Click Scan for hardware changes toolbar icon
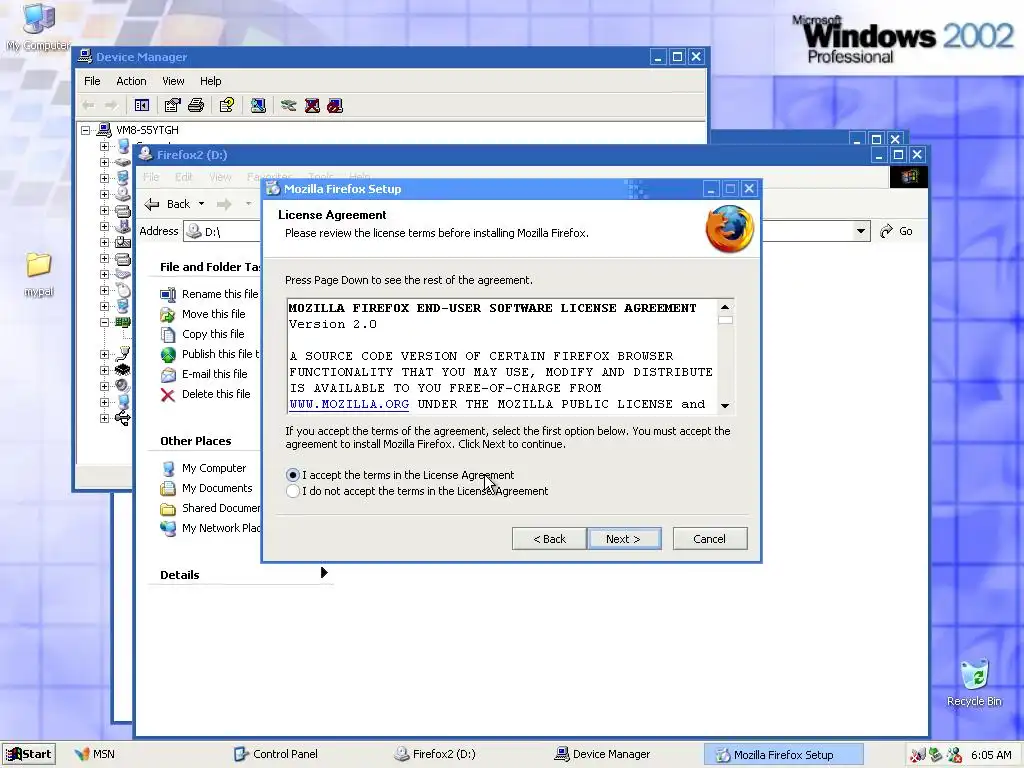1024x768 pixels. [x=258, y=105]
